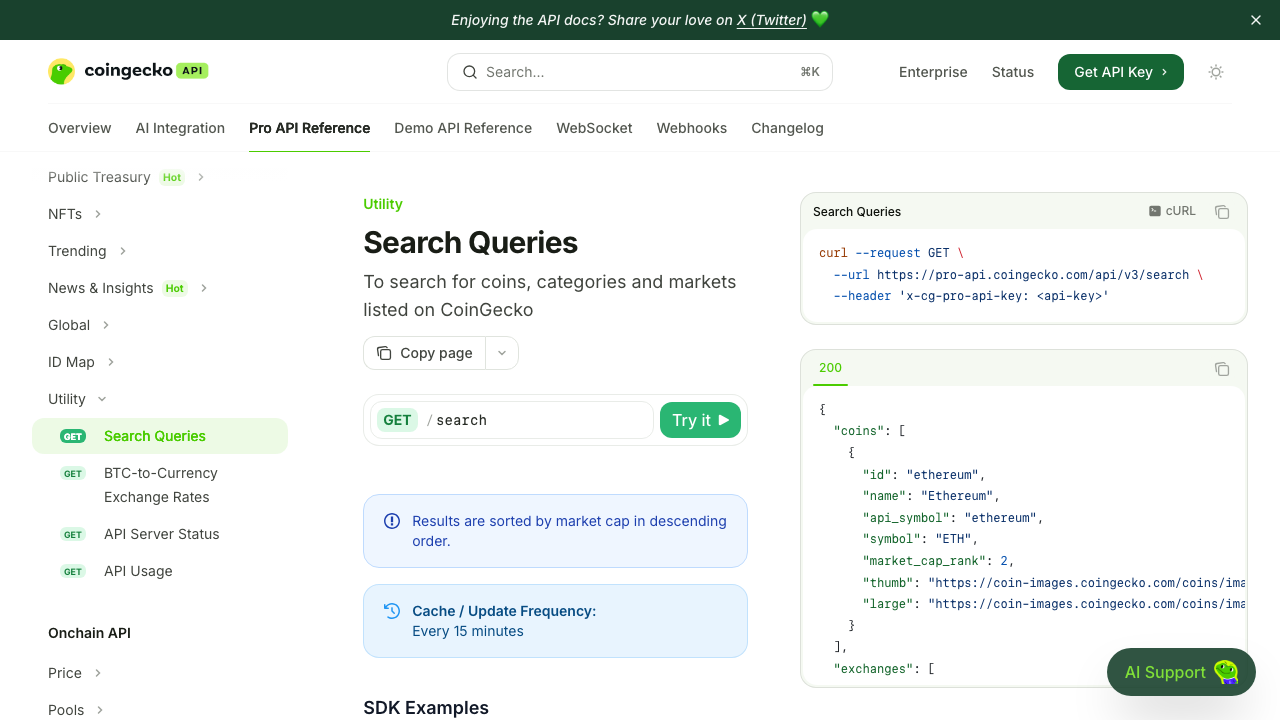Select the Pro API Reference tab
This screenshot has width=1280, height=720.
pos(310,128)
